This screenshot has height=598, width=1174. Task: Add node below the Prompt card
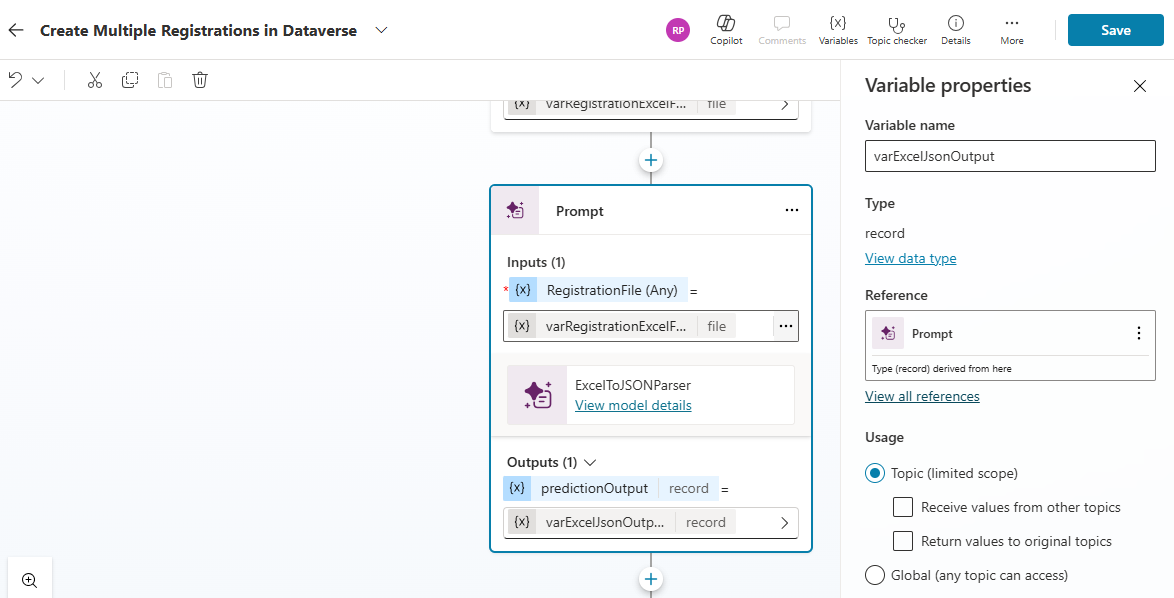(x=651, y=579)
